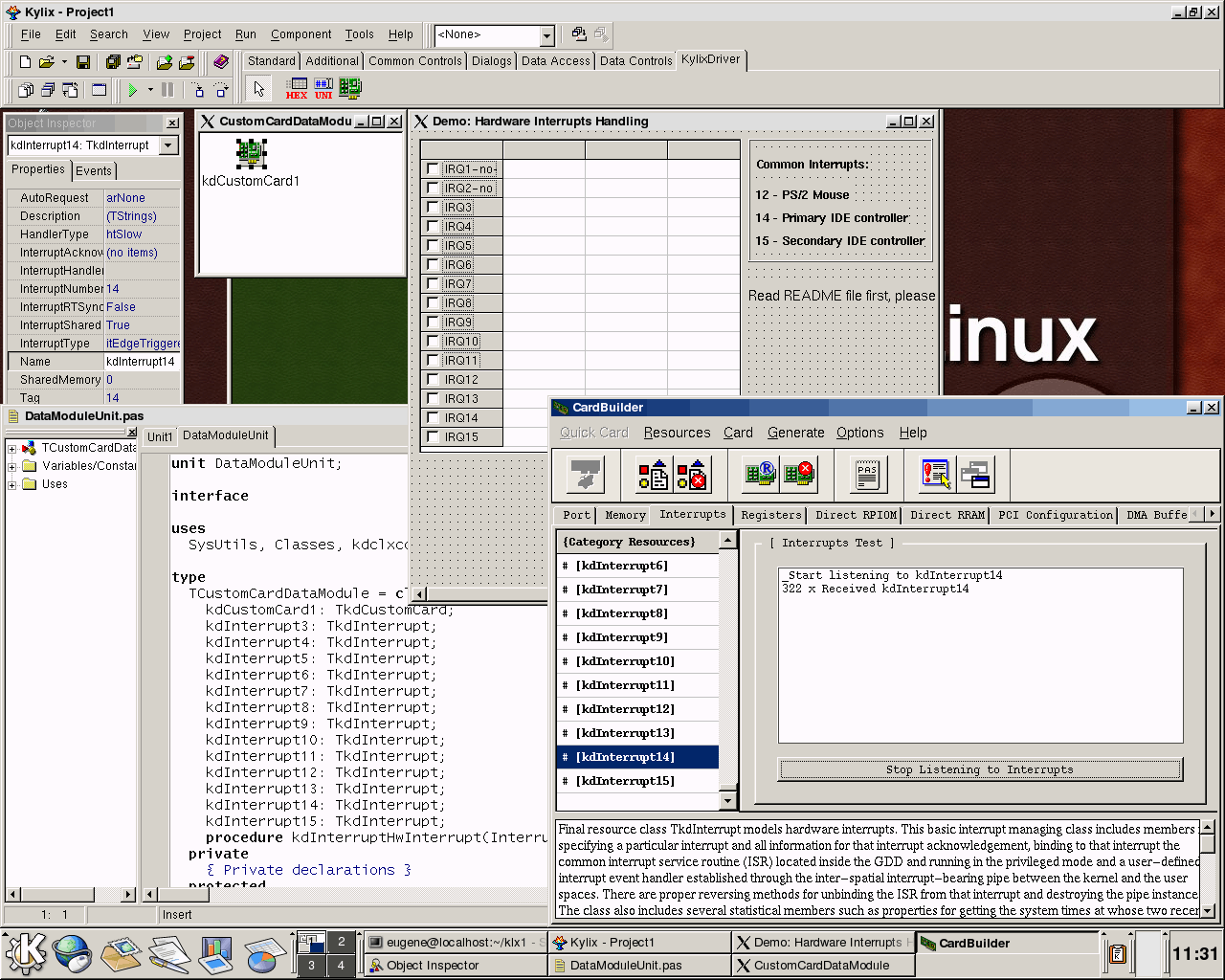Check the IRQ12 checkbox
The height and width of the screenshot is (980, 1225).
click(x=433, y=379)
